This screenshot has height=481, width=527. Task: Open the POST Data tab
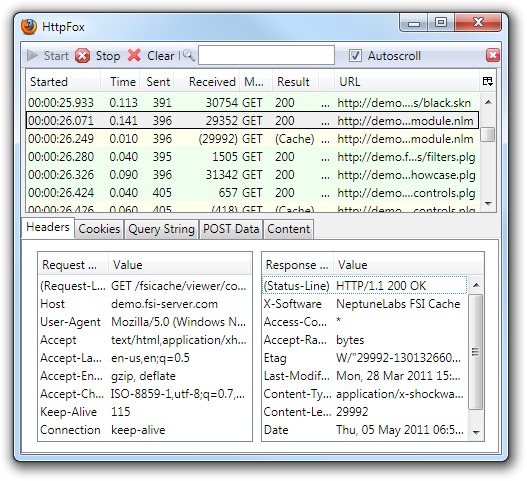(231, 229)
